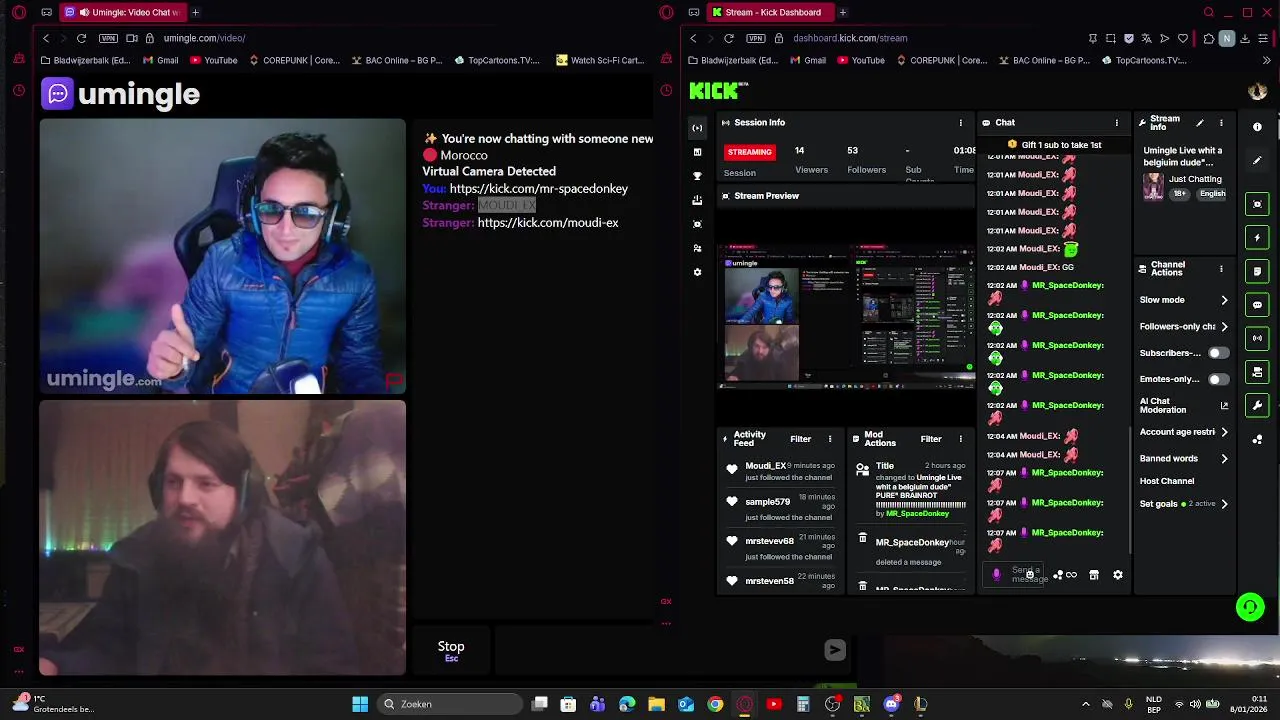Click the Umingle message input field

[x=655, y=649]
